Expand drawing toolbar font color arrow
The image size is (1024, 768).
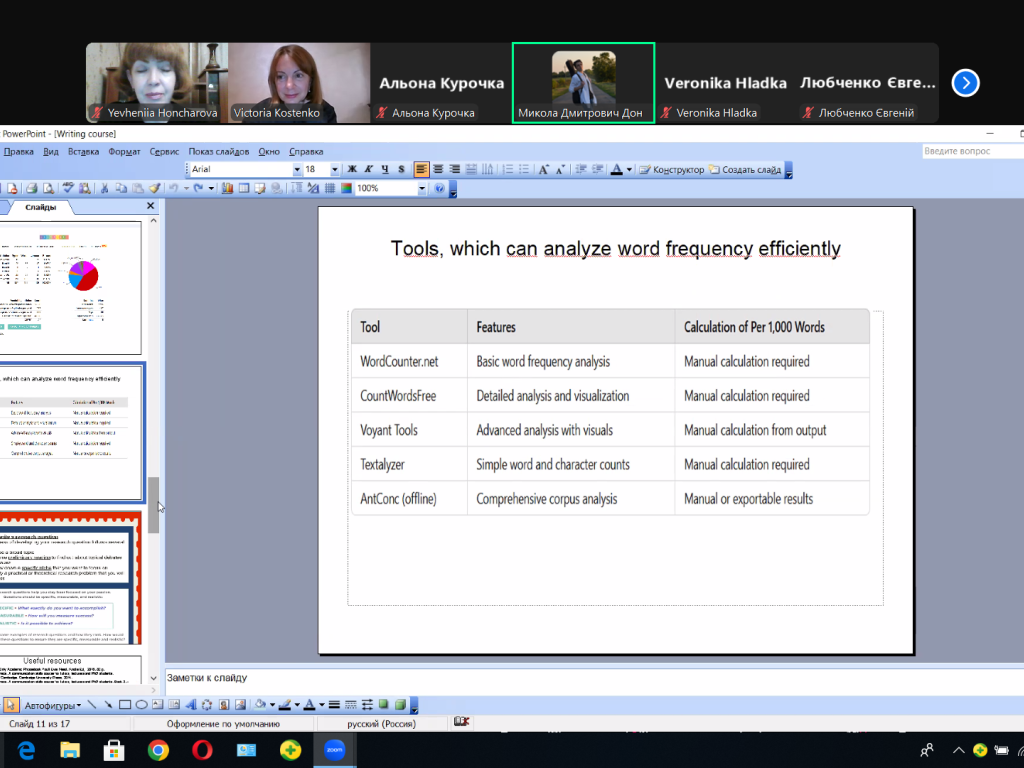point(321,705)
